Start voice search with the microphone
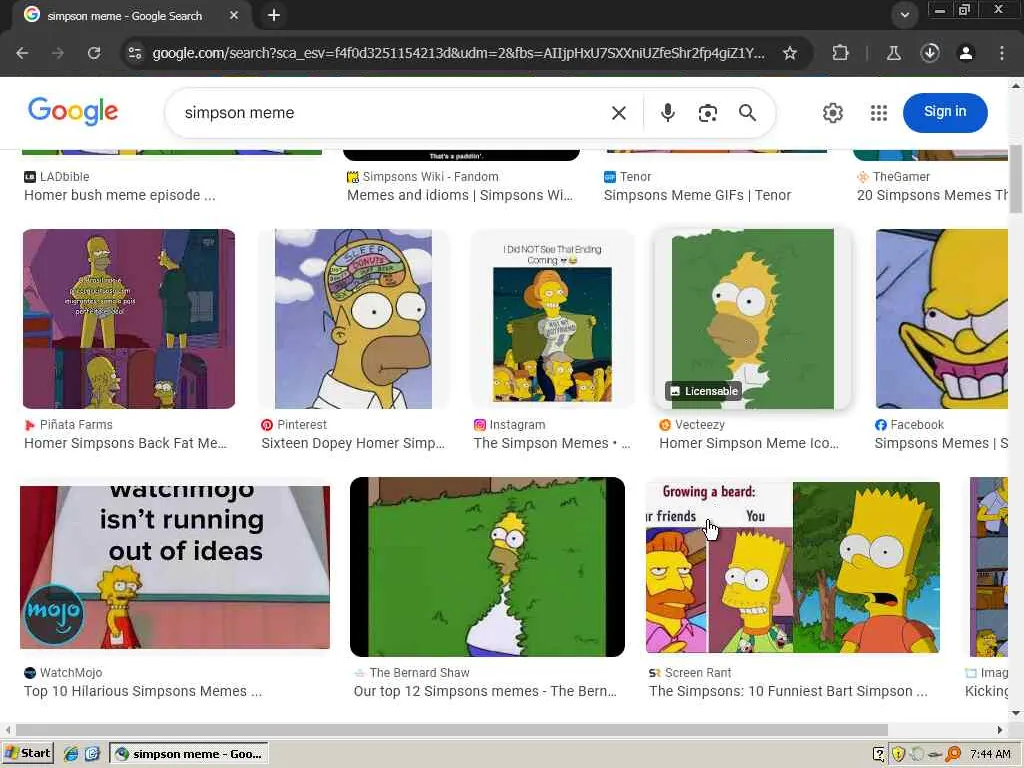Screen dimensions: 1024x768 pos(667,113)
